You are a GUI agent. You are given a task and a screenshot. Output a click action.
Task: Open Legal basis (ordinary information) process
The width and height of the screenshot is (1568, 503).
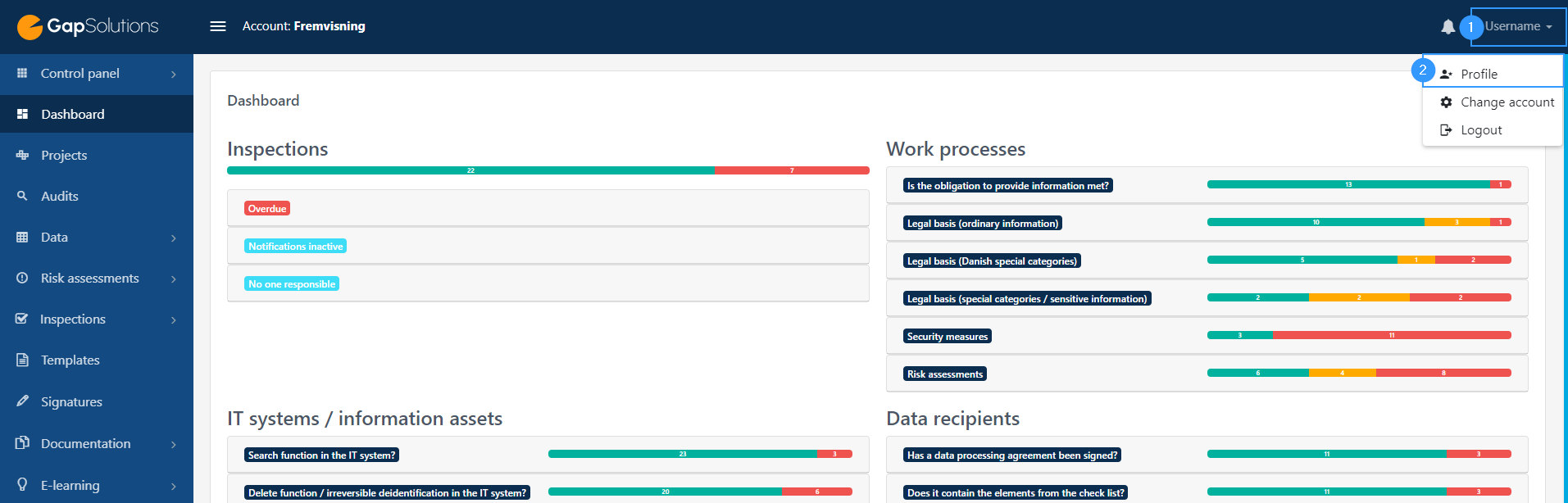pos(983,223)
